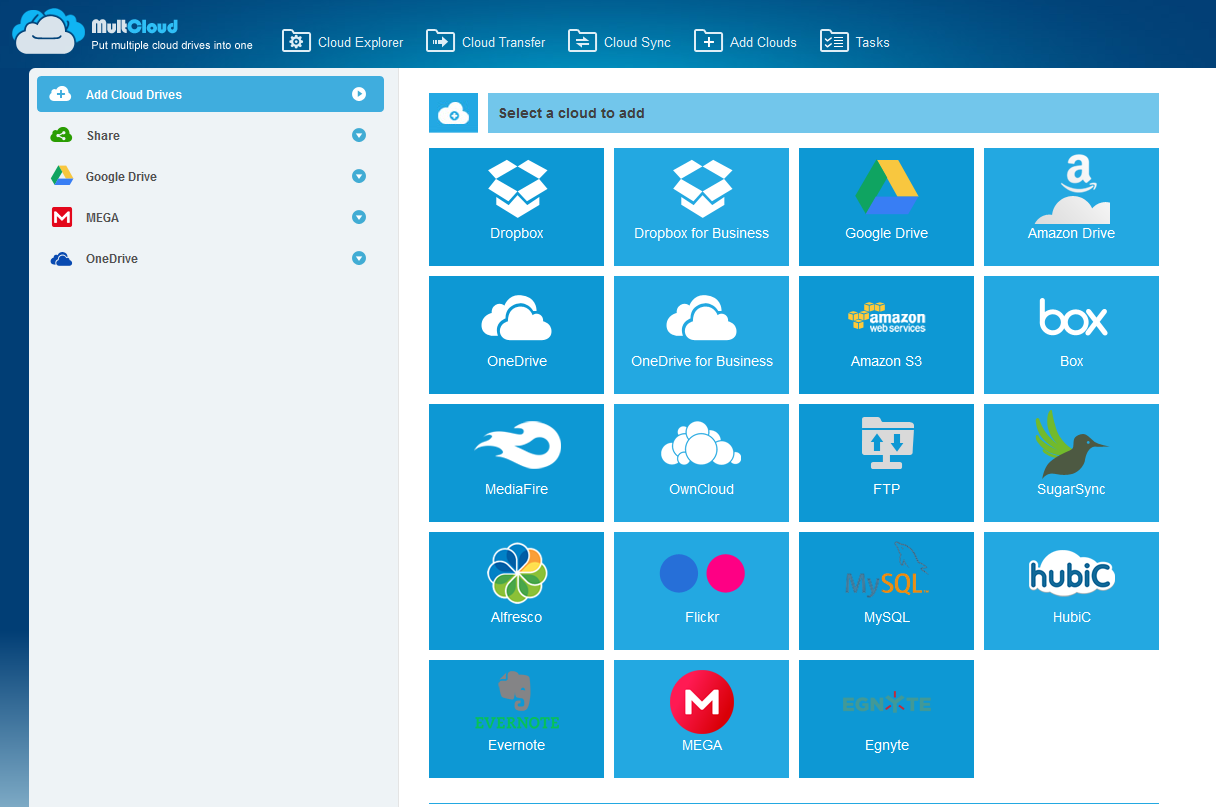
Task: Add Dropbox for Business cloud
Action: [x=701, y=207]
